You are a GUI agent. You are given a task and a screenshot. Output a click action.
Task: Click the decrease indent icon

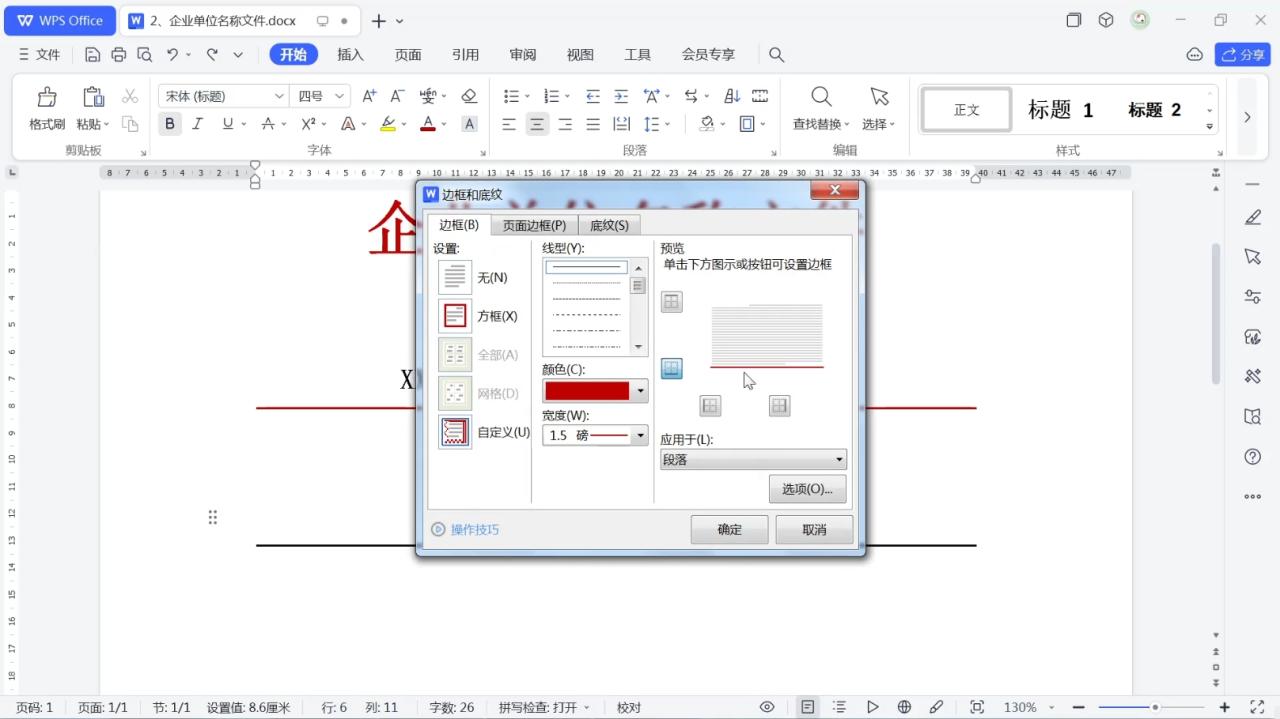click(593, 96)
